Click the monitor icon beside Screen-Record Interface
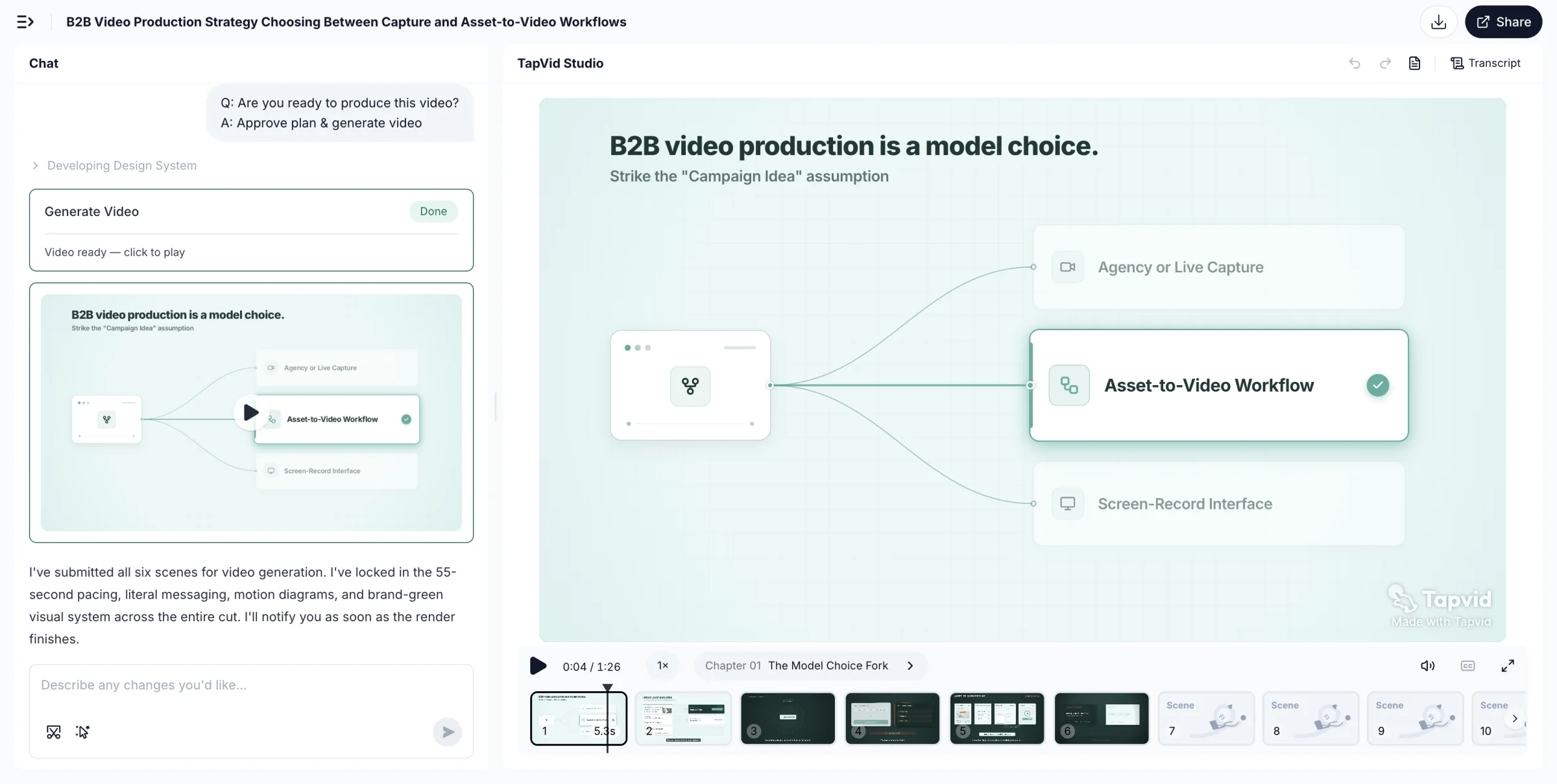 (1068, 504)
